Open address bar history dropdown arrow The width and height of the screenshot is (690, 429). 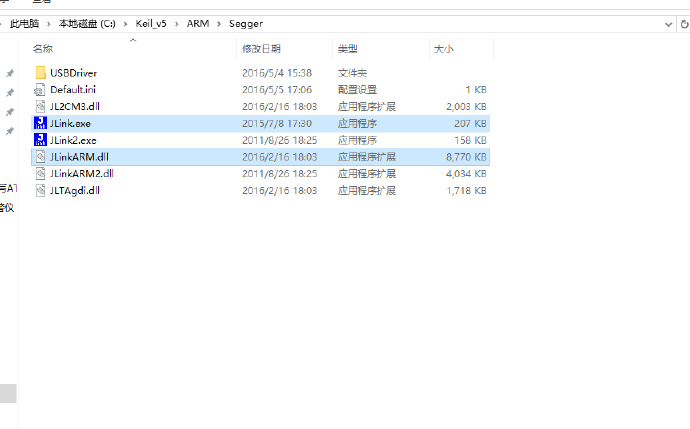point(668,24)
